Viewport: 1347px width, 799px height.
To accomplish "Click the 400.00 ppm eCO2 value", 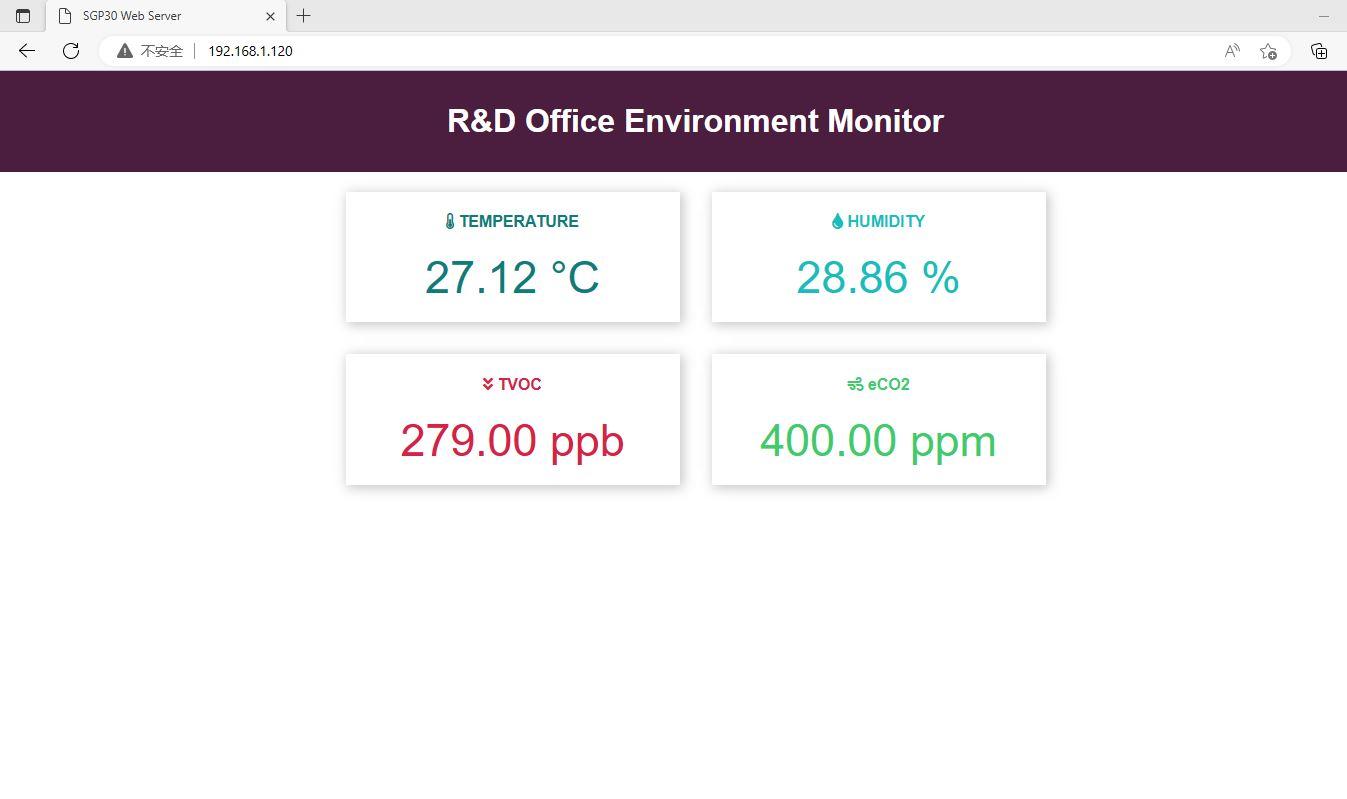I will pos(877,440).
